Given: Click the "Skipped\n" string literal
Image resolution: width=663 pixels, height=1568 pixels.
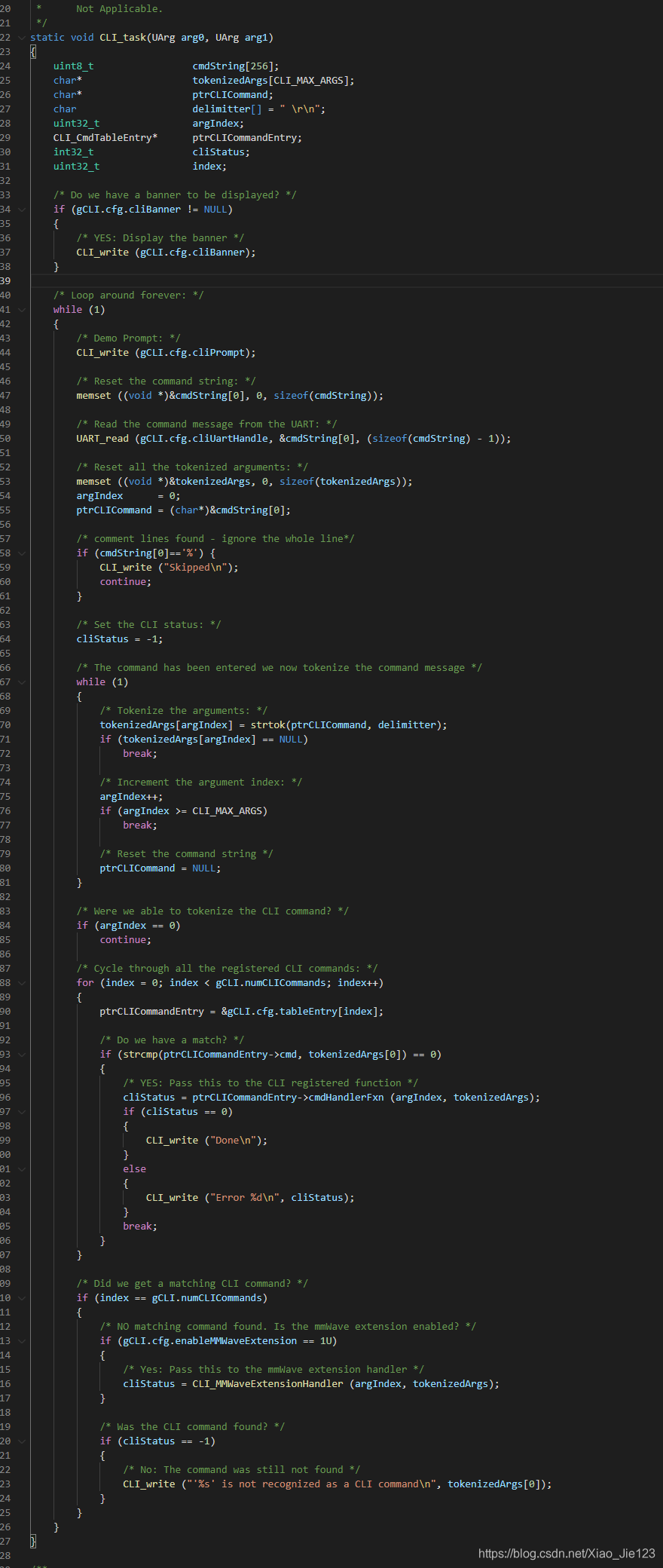Looking at the screenshot, I should point(195,568).
